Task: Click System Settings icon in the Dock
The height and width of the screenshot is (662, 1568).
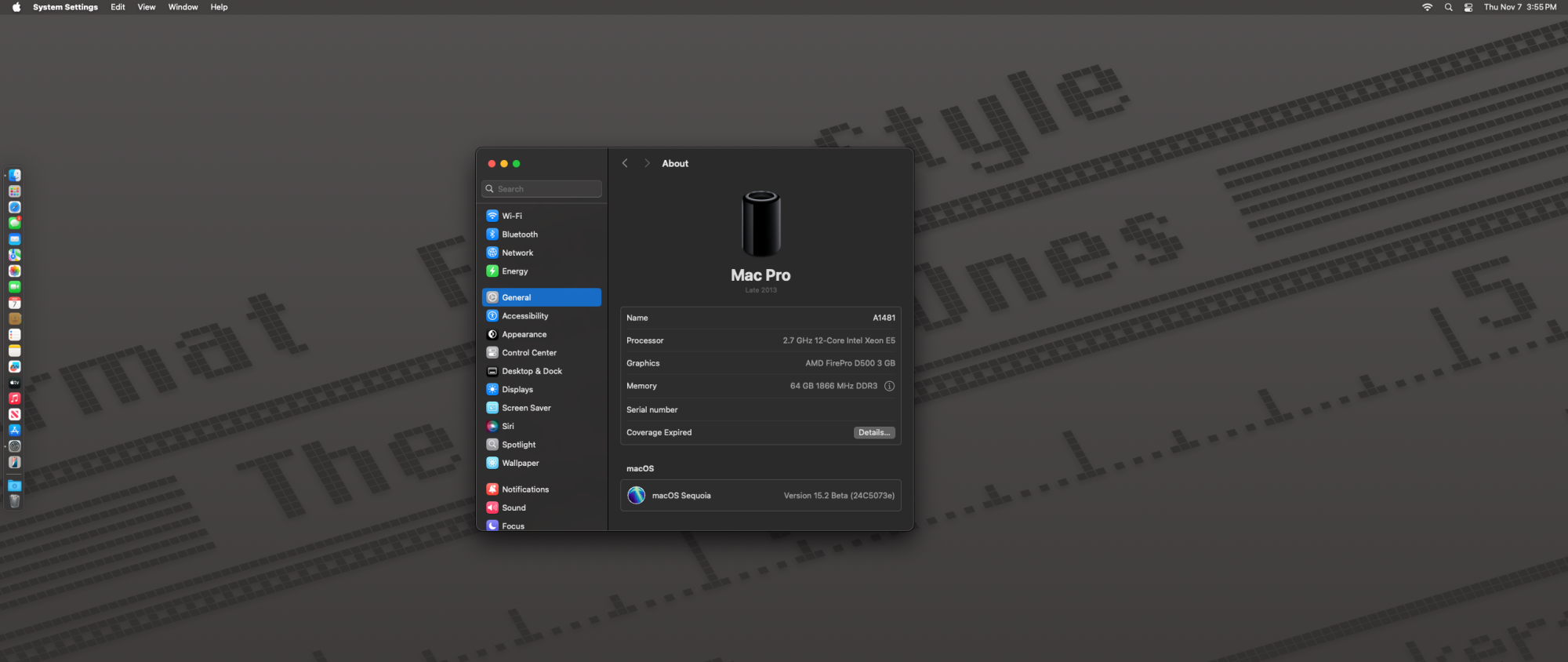Action: [15, 446]
